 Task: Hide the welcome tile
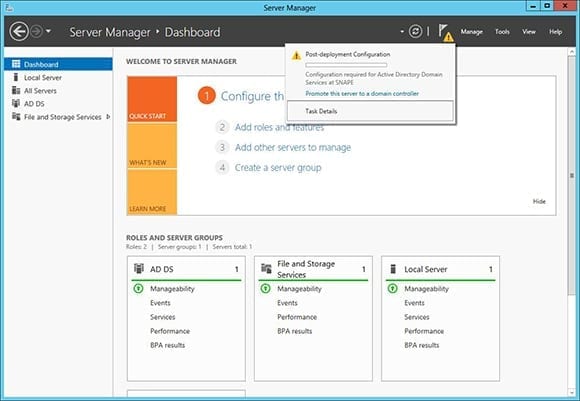click(539, 201)
